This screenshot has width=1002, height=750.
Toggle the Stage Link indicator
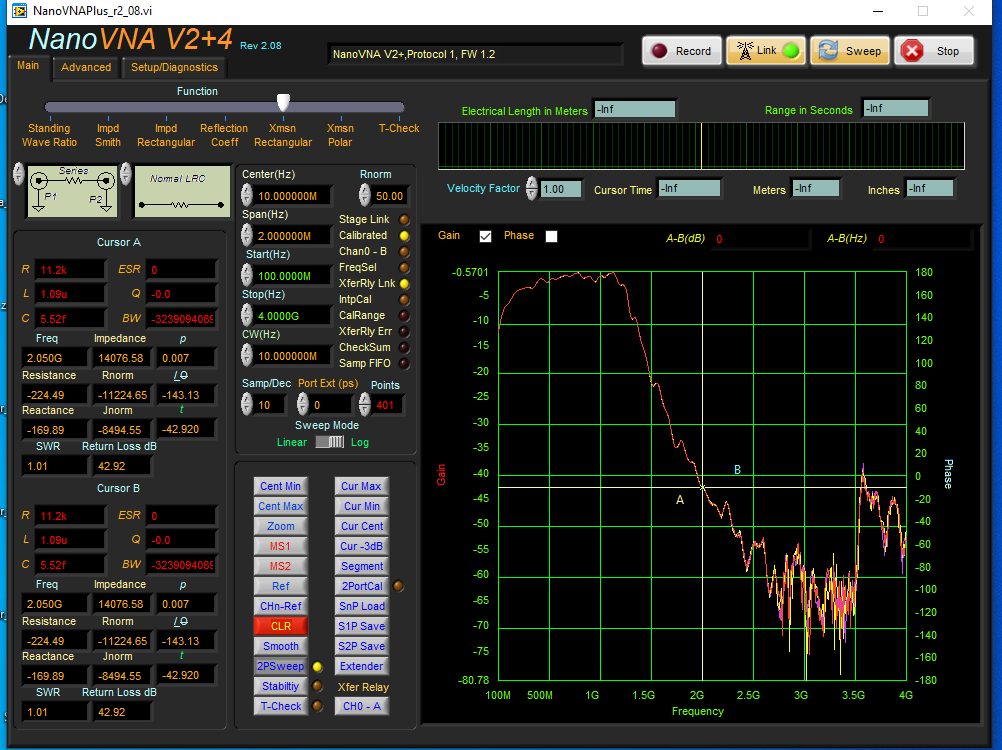coord(404,219)
